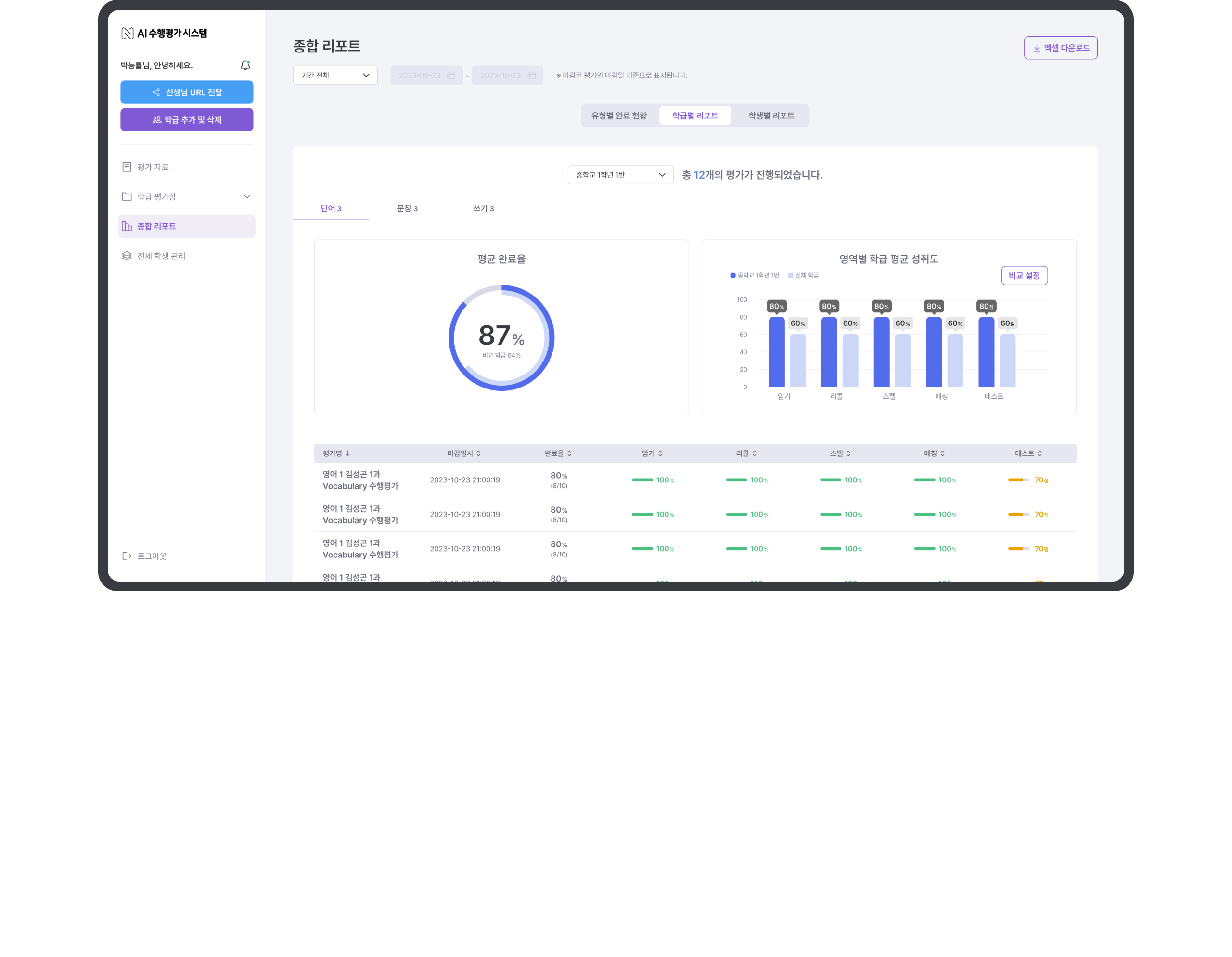
Task: Click the end date field 2023-10-23
Action: 508,76
